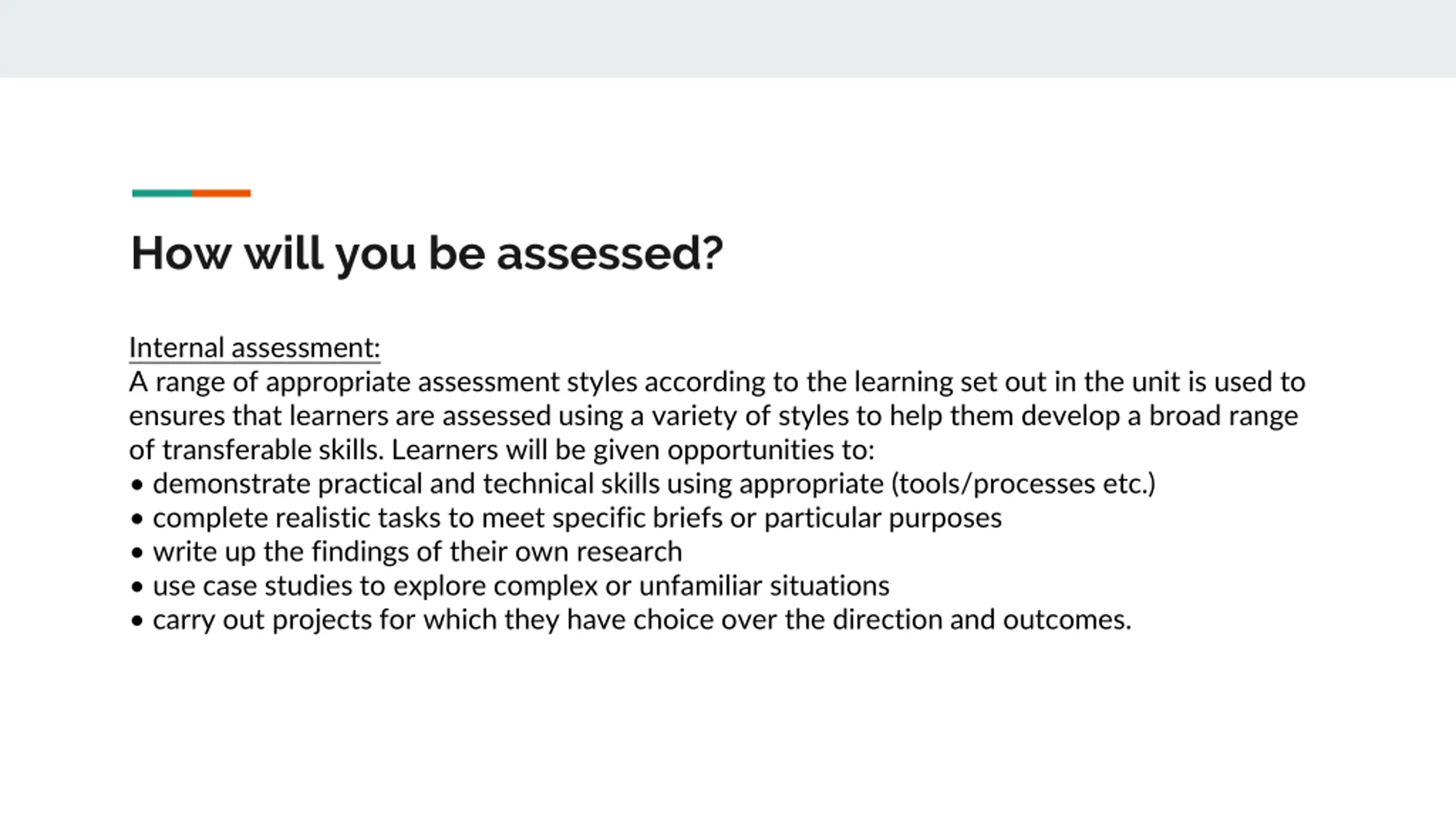Viewport: 1456px width, 819px height.
Task: Click the bullet dot before 'complete realistic tasks'
Action: tap(136, 520)
